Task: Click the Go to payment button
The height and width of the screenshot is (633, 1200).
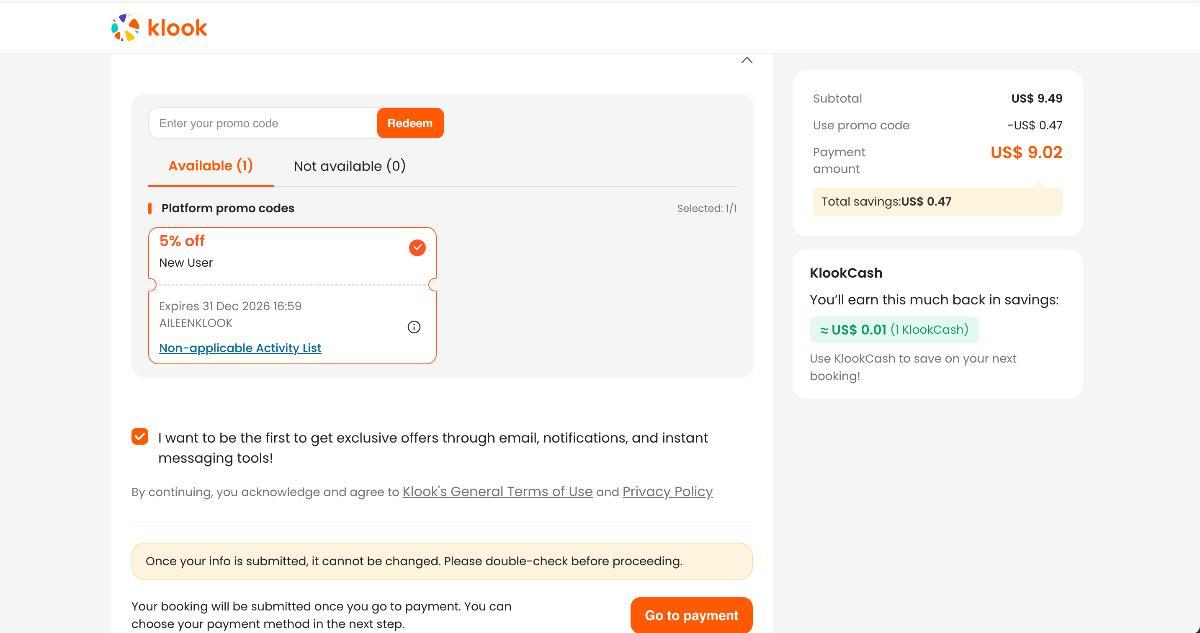Action: [x=691, y=615]
